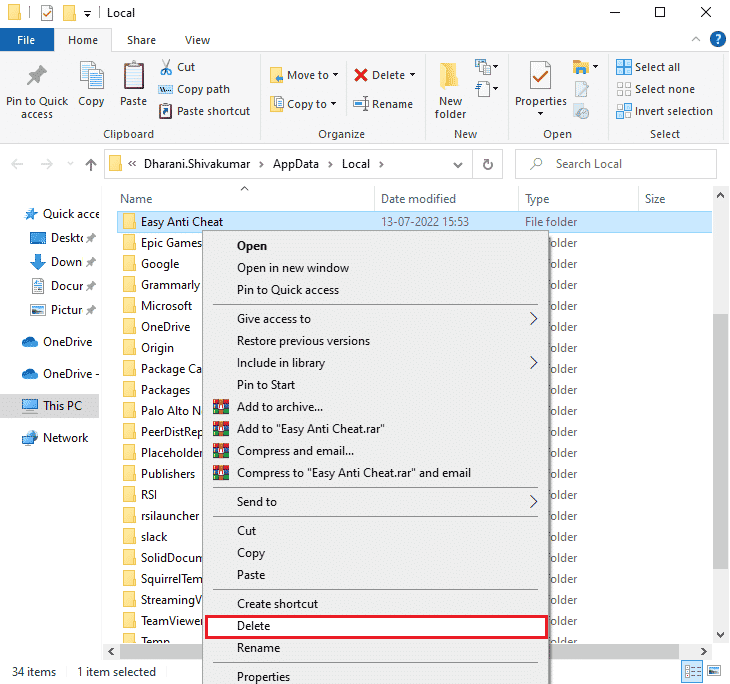Select the Google folder
Viewport: 730px width, 684px height.
coord(160,264)
